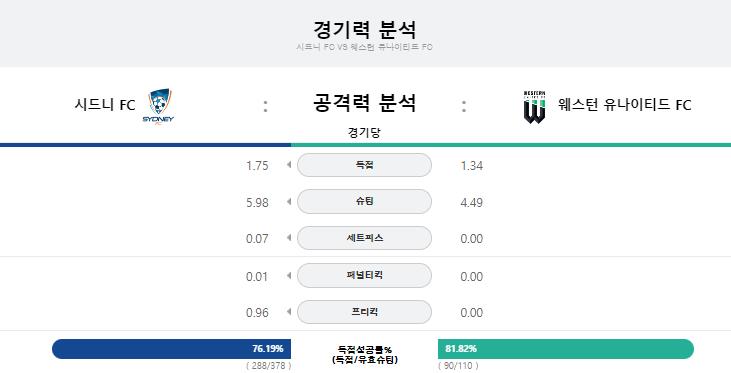The image size is (731, 373).
Task: Select the 페널티킥 stat pill
Action: click(364, 276)
